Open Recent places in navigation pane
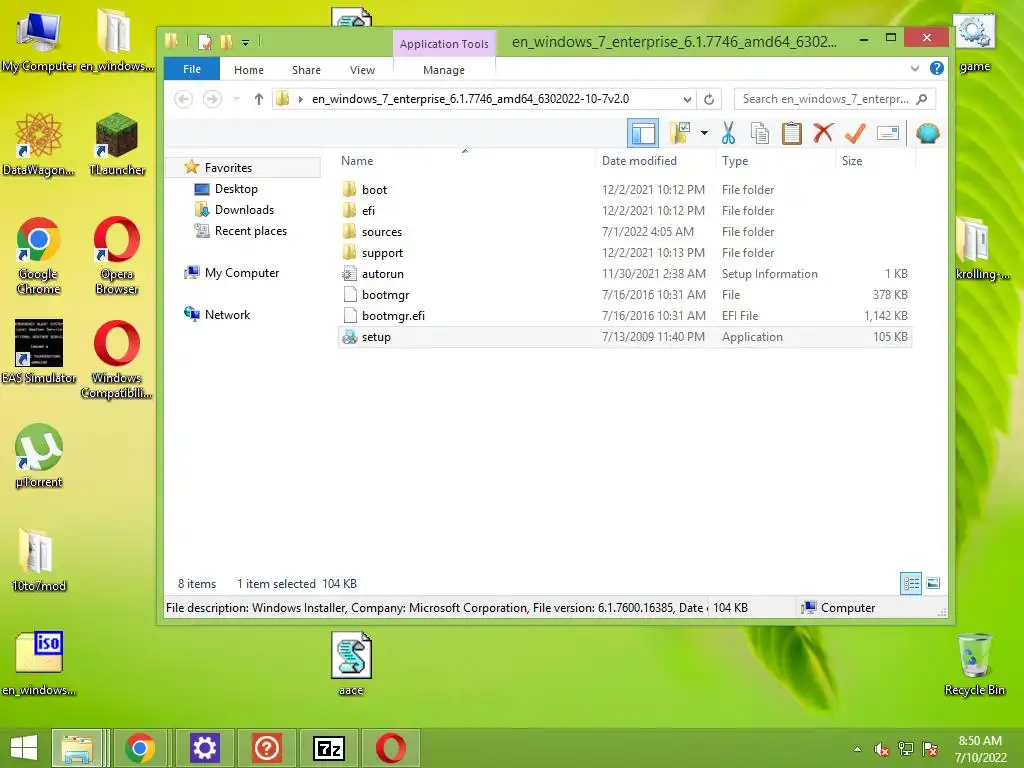This screenshot has height=768, width=1024. click(251, 231)
